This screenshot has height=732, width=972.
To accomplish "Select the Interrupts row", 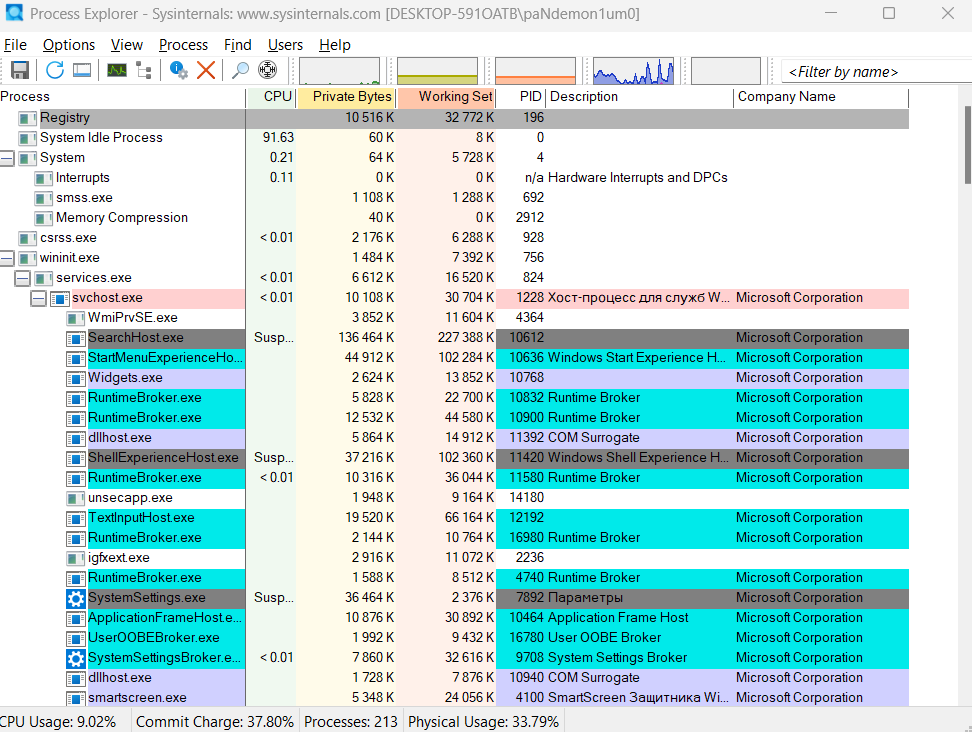I will (454, 178).
